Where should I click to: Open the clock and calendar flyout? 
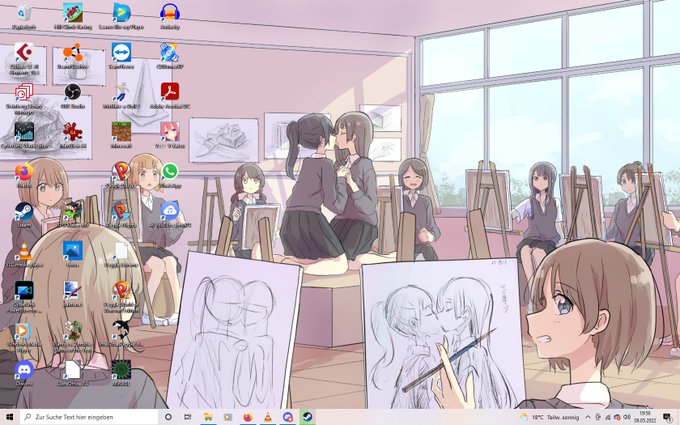coord(645,417)
